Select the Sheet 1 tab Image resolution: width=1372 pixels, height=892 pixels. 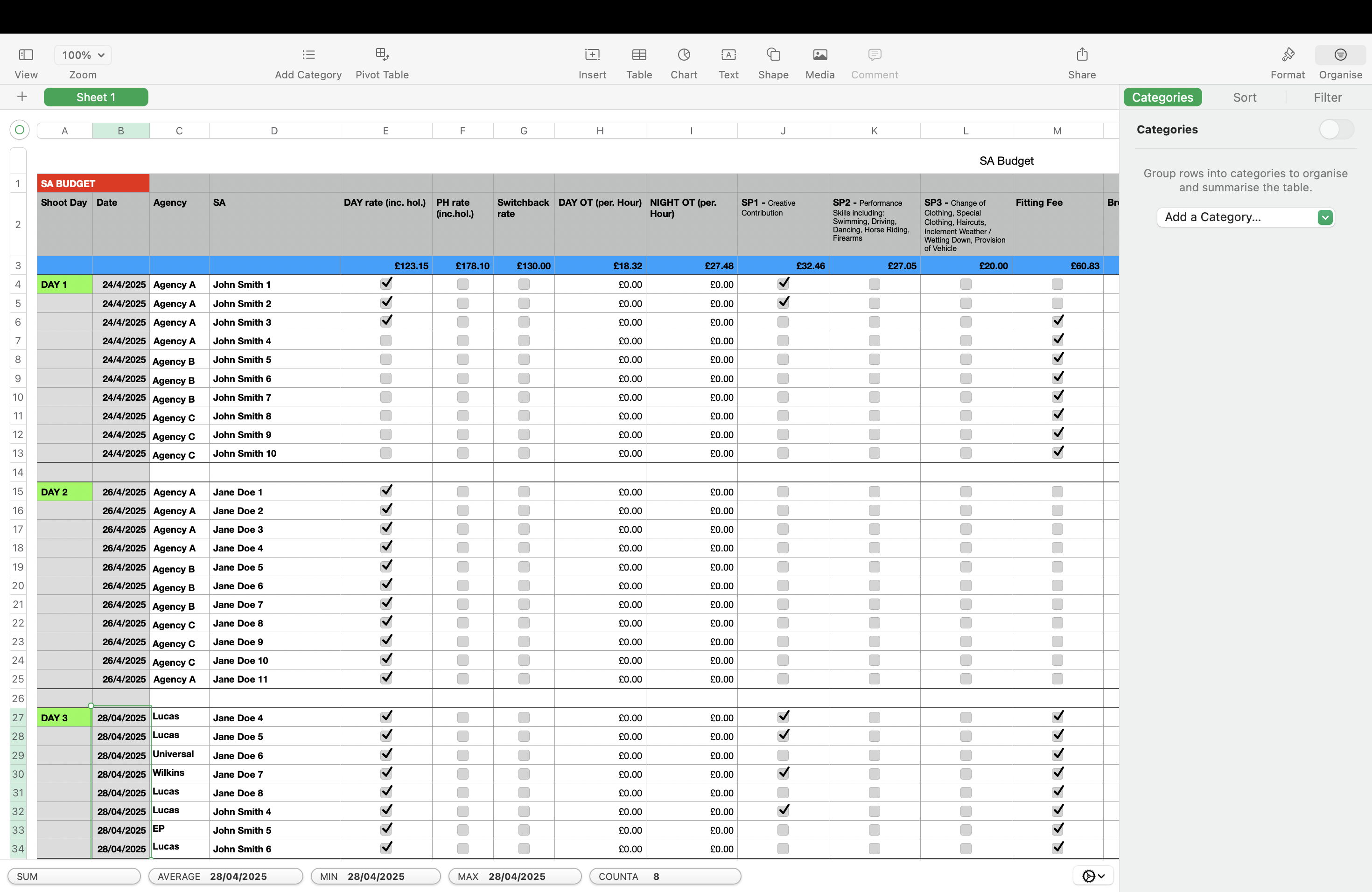pos(96,98)
